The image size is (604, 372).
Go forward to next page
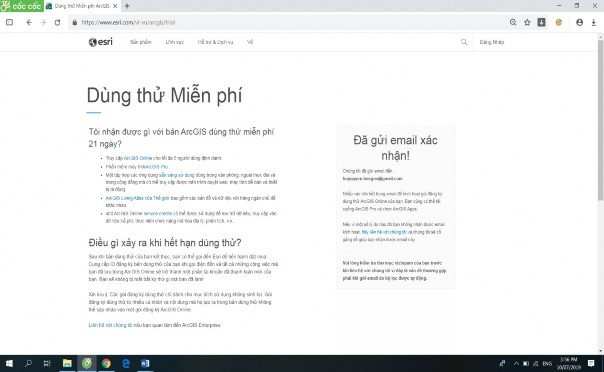[x=43, y=22]
